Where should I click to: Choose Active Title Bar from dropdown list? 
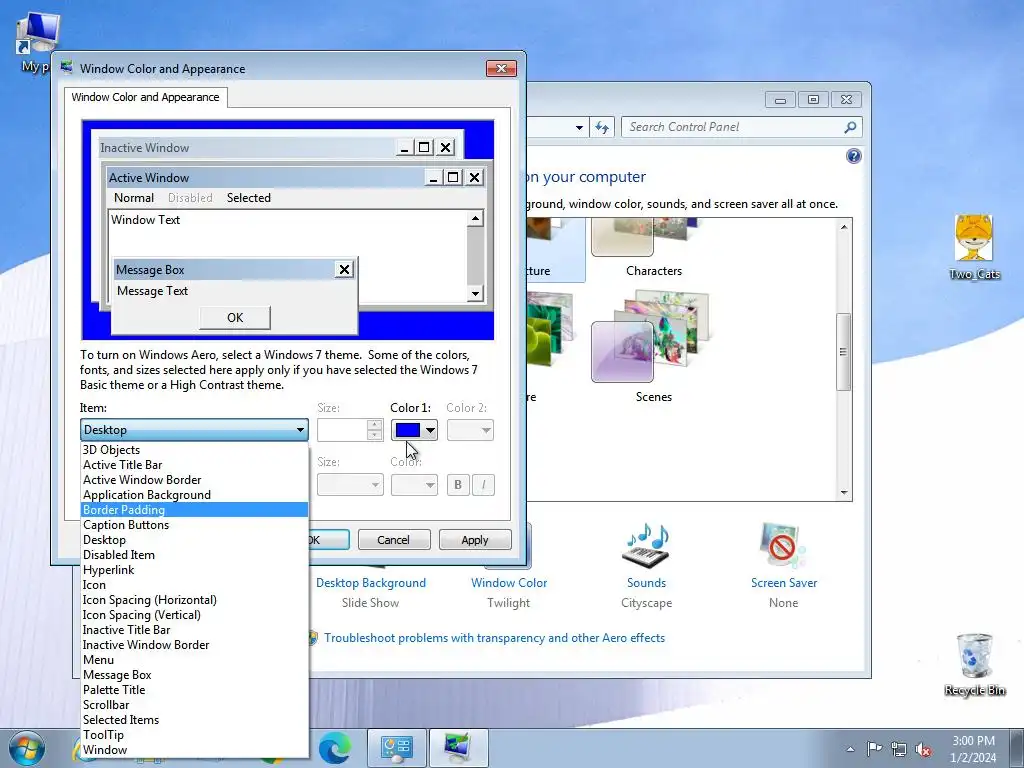click(194, 465)
